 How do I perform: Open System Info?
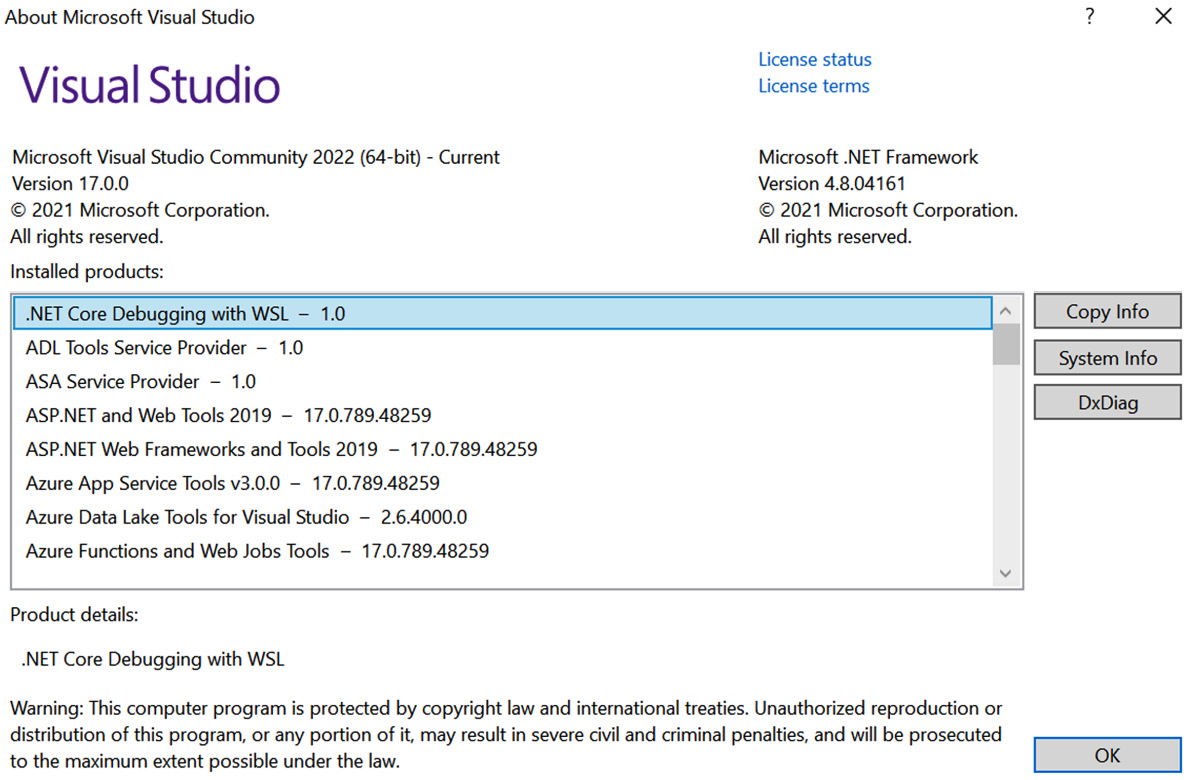point(1107,358)
